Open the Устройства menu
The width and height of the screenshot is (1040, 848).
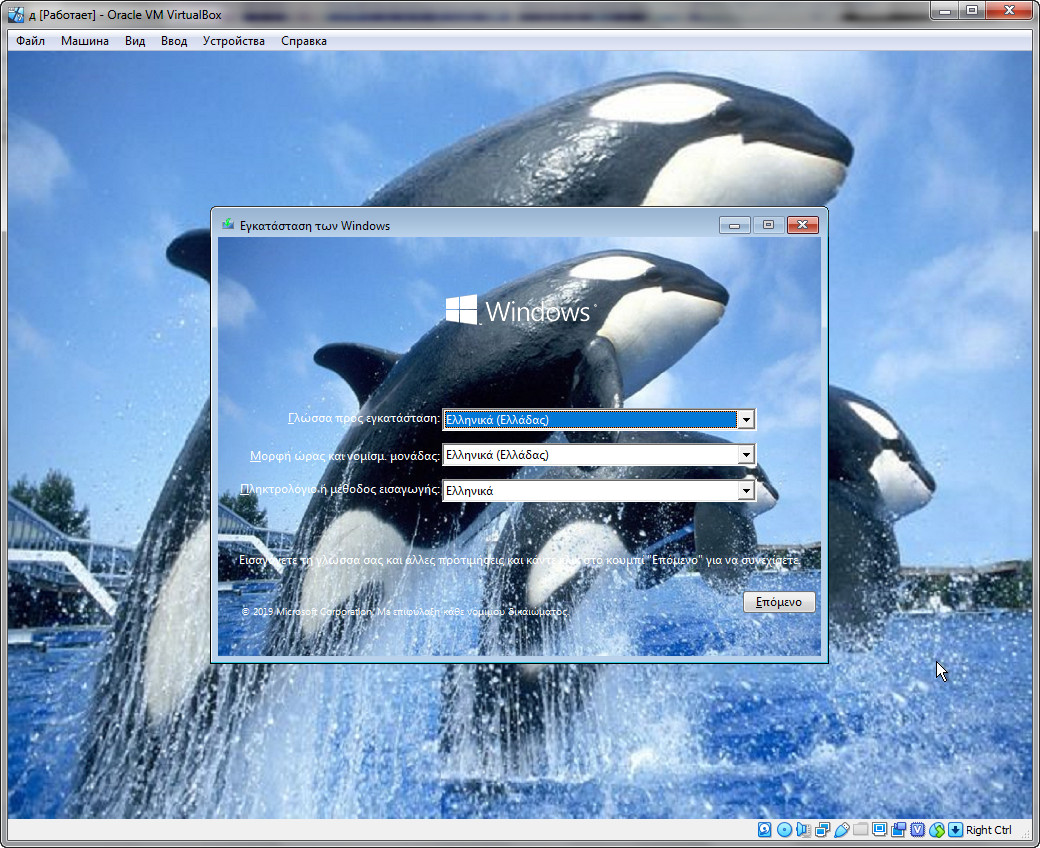click(x=233, y=41)
